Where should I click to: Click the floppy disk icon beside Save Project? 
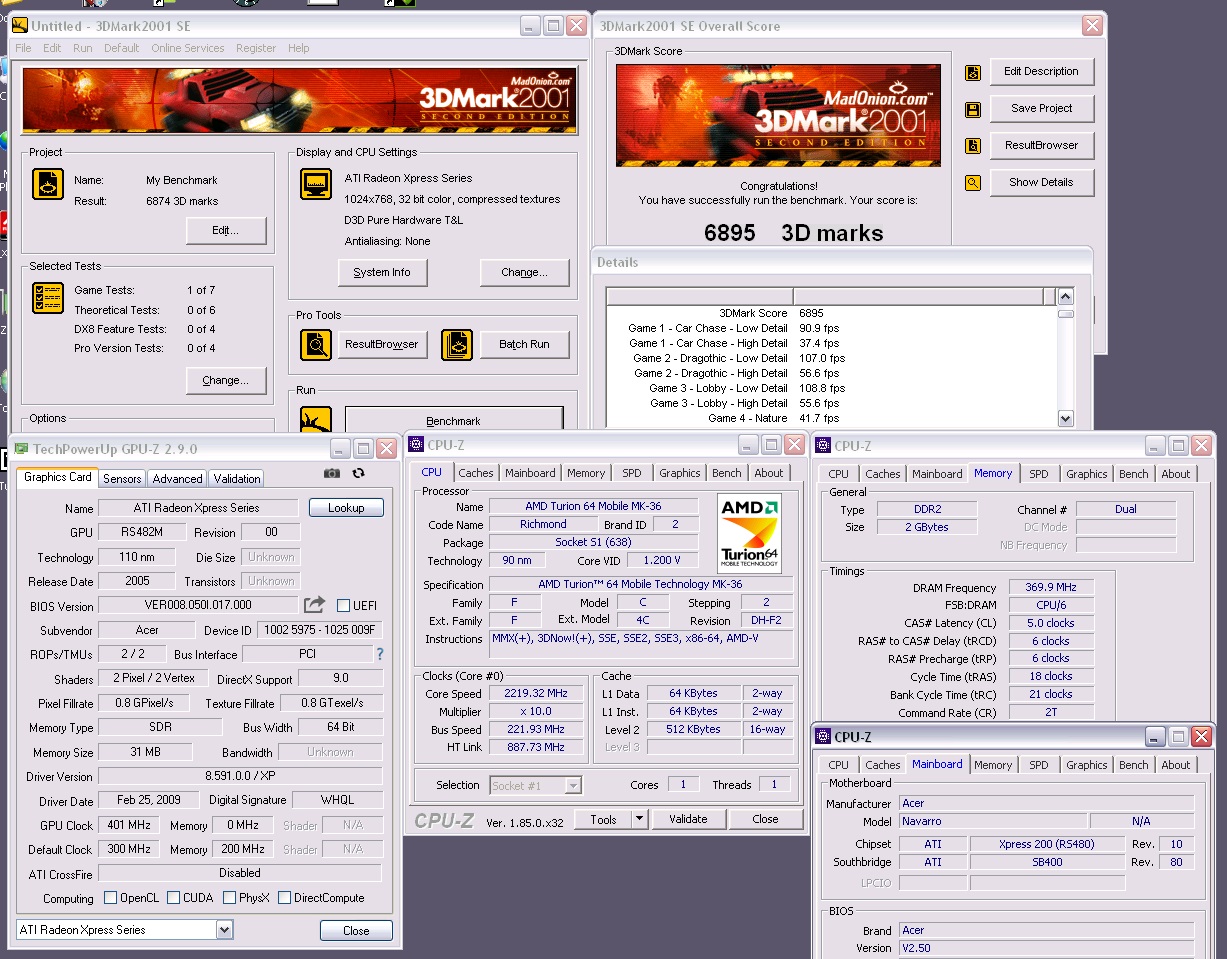(x=972, y=109)
